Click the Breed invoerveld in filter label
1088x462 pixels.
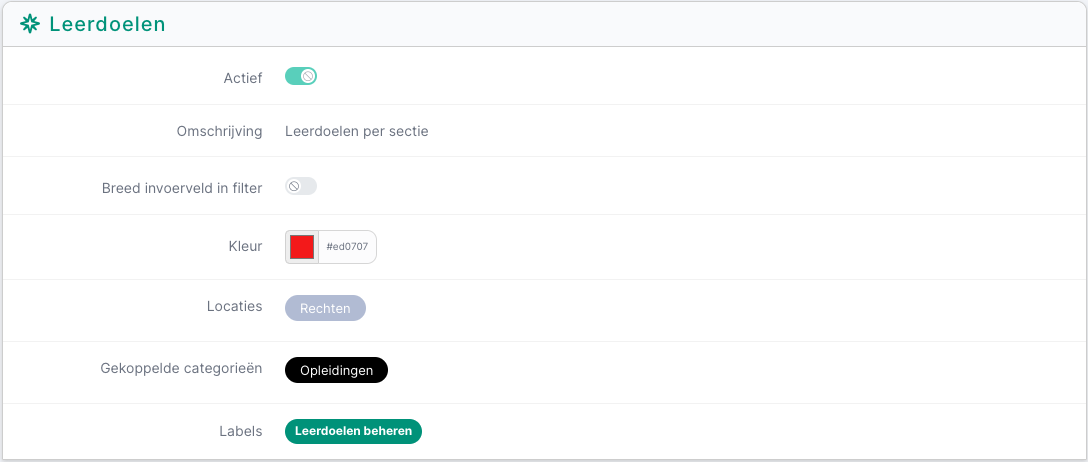pyautogui.click(x=182, y=188)
